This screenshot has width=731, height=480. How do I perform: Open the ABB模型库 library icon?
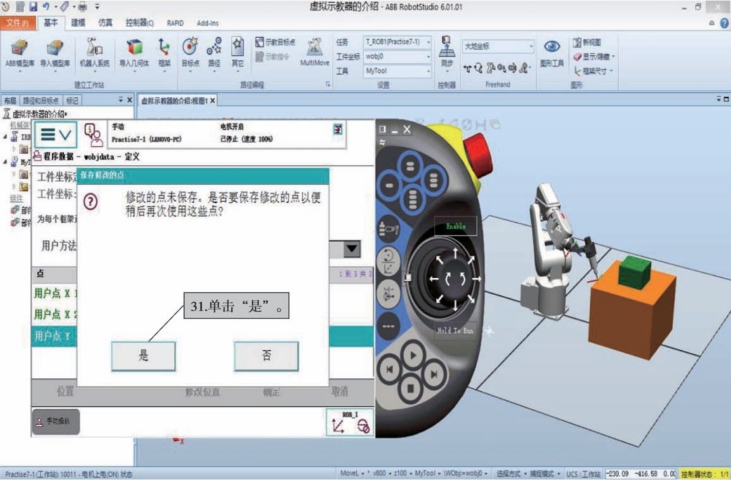click(x=19, y=53)
